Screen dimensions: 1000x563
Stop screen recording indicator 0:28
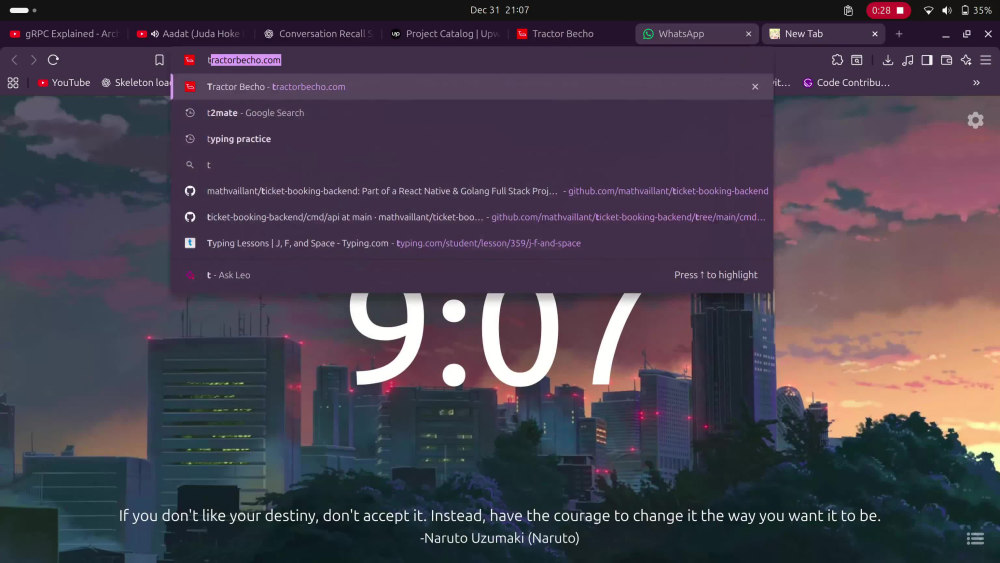point(888,10)
